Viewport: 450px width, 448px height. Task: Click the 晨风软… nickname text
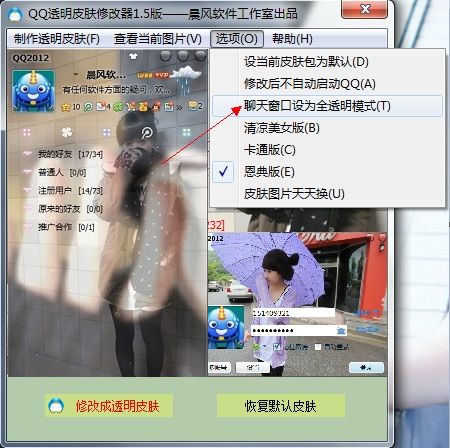[x=106, y=75]
